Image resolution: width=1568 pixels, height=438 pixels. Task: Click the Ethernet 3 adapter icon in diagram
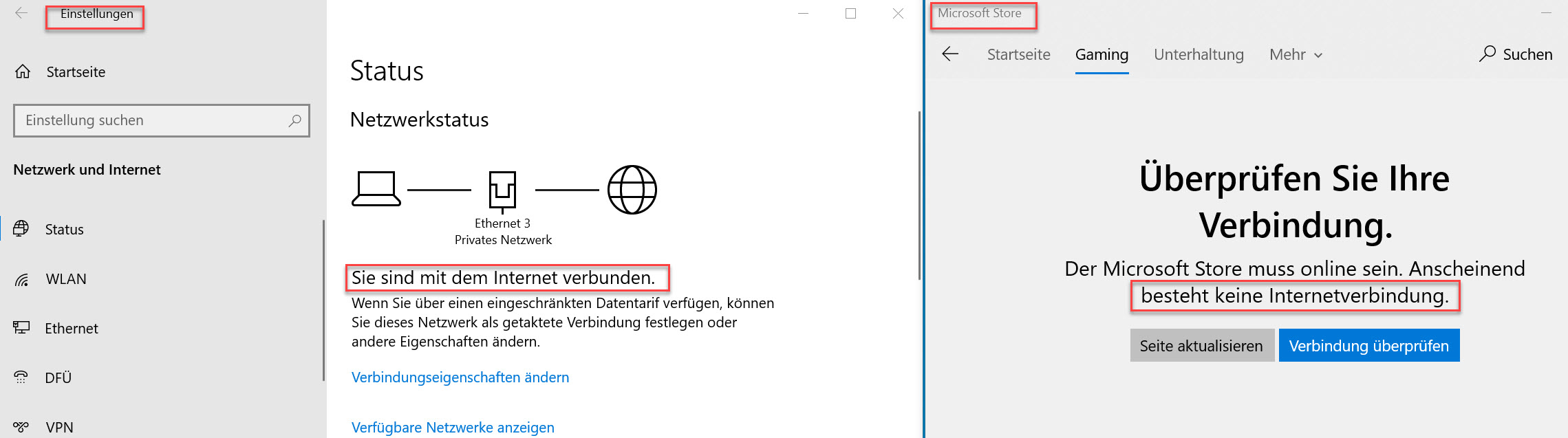502,191
